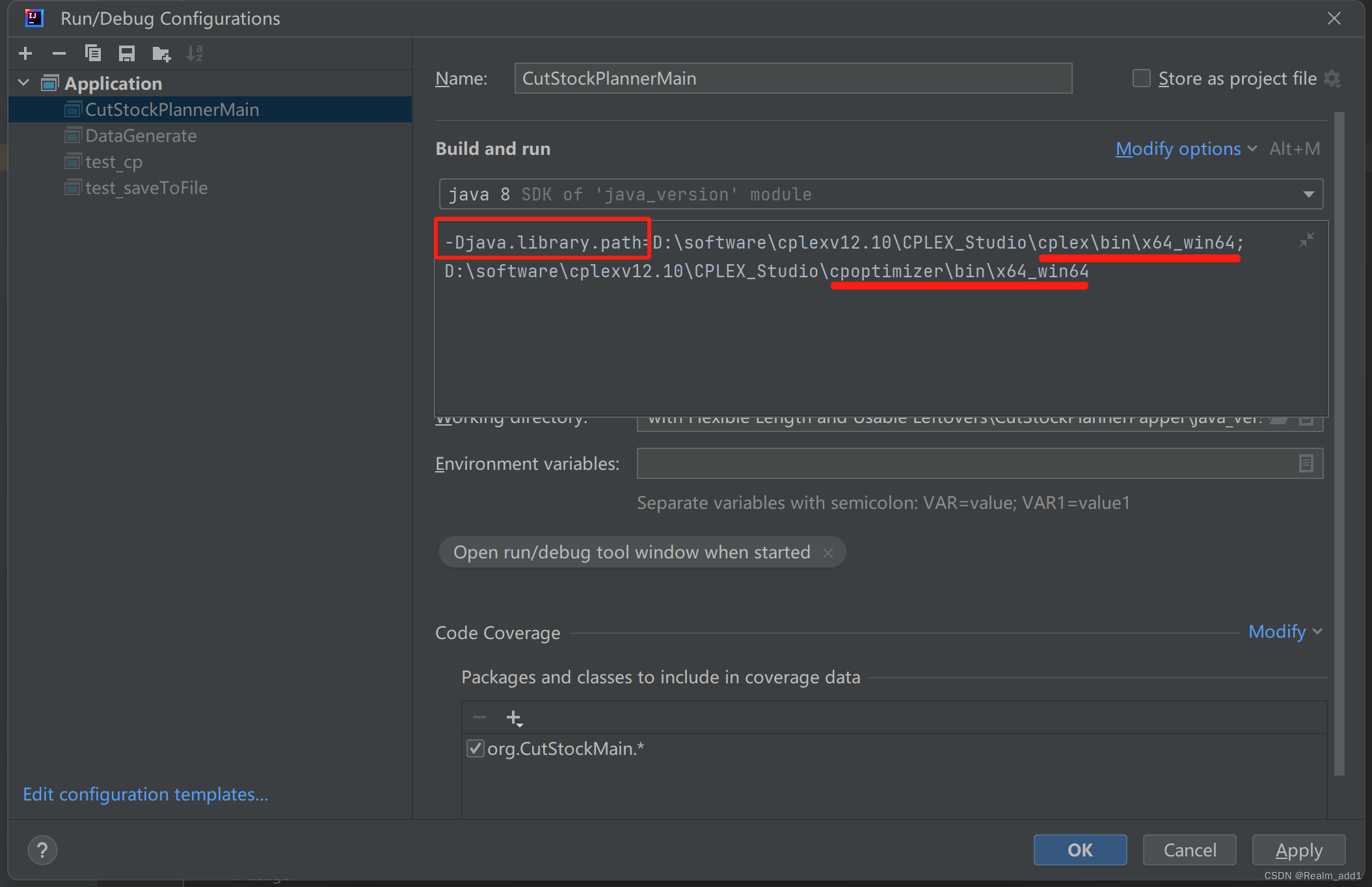This screenshot has height=887, width=1372.
Task: Uncheck org.CutStockMain.* coverage checkbox
Action: click(476, 748)
